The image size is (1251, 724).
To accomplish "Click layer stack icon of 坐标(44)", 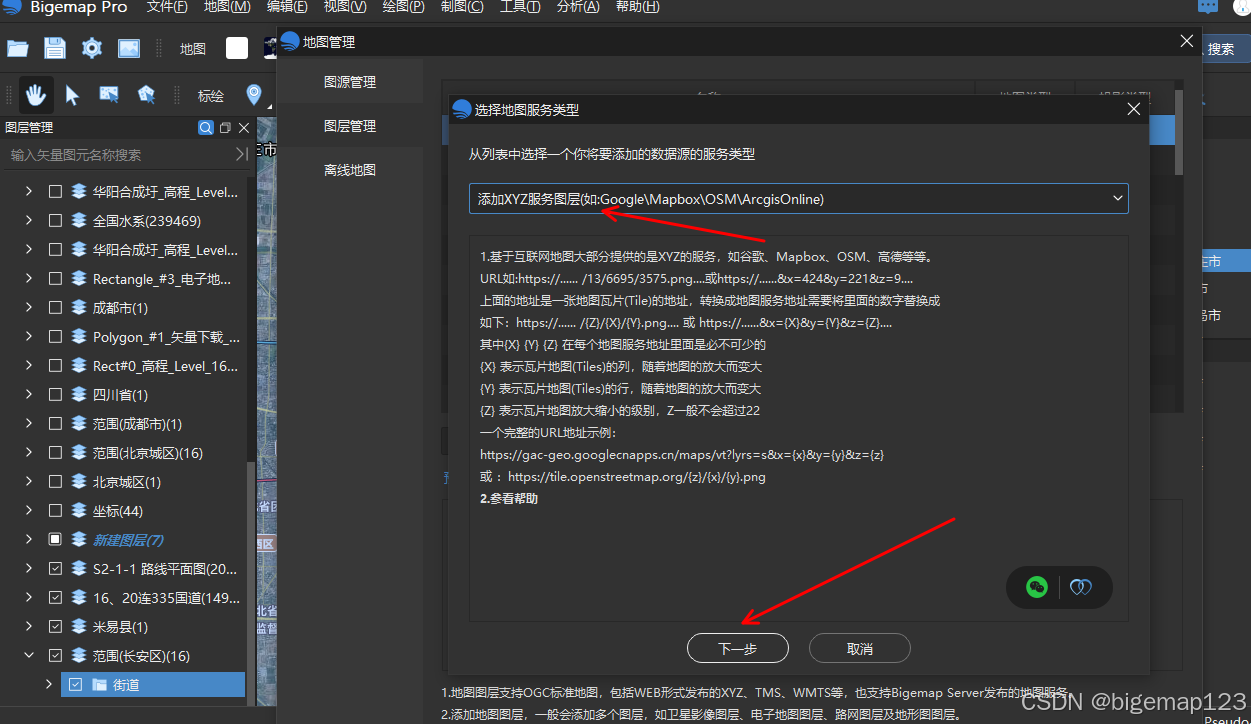I will [78, 511].
